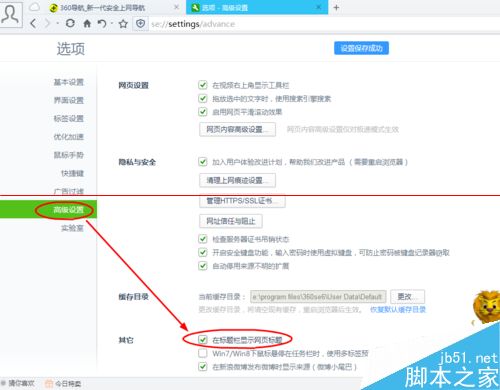Toggle 自动停用来源不明的扩展 checkbox
The width and height of the screenshot is (500, 390).
point(203,266)
